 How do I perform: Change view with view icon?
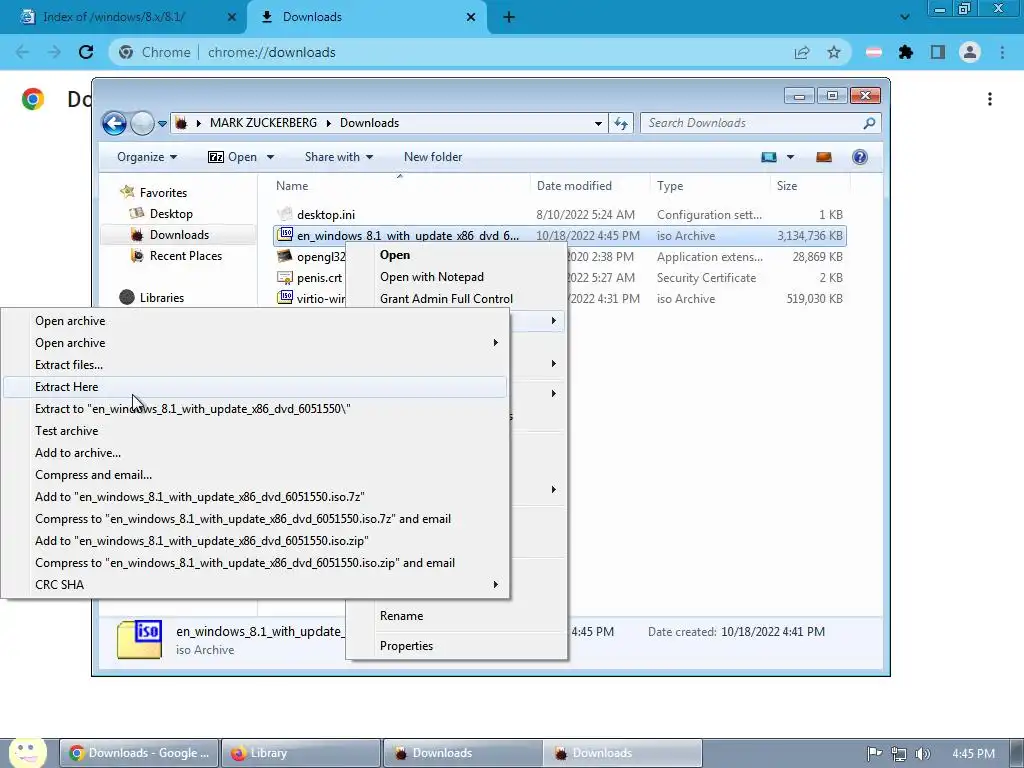point(769,157)
